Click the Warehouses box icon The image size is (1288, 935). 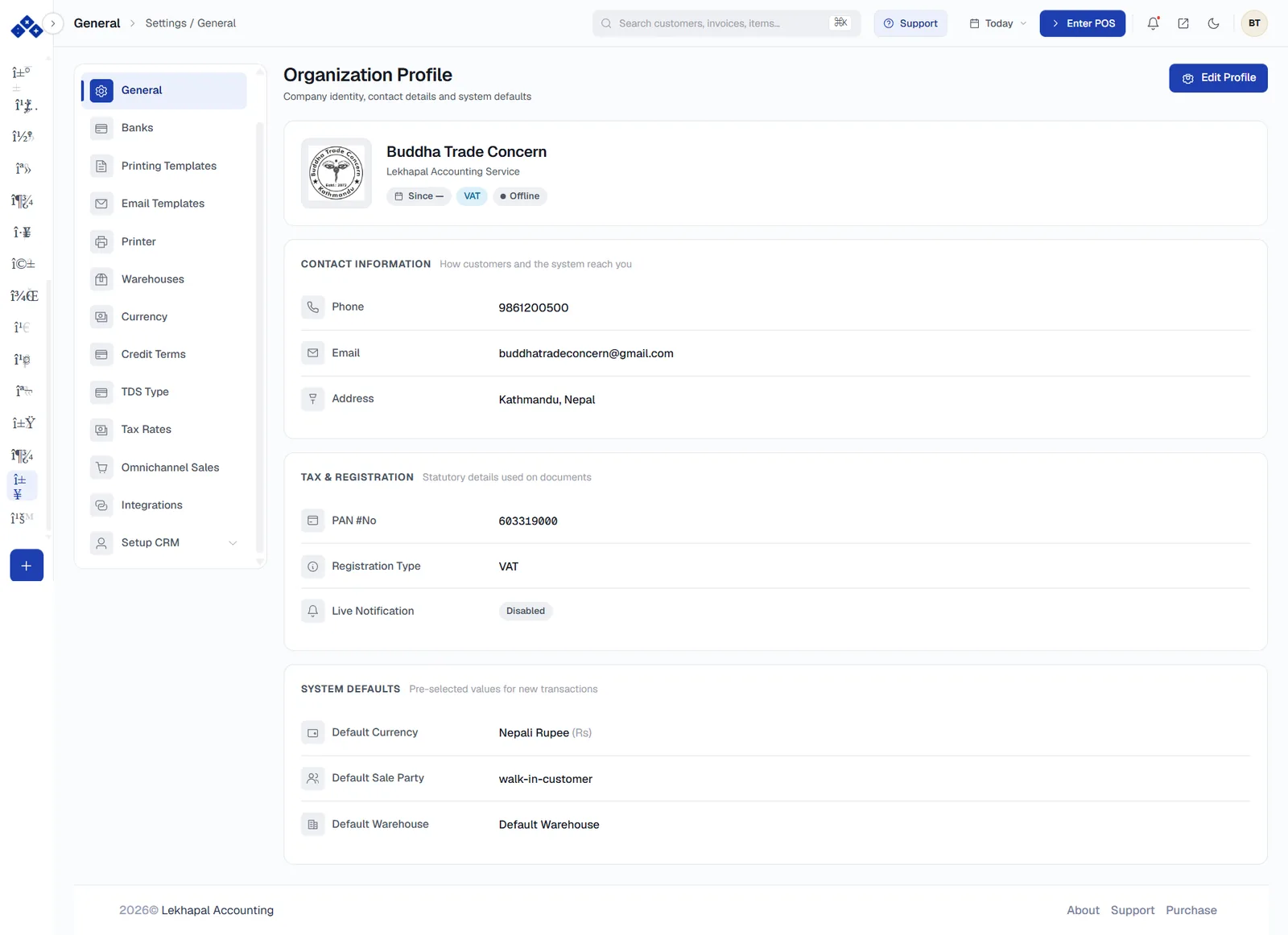(101, 279)
